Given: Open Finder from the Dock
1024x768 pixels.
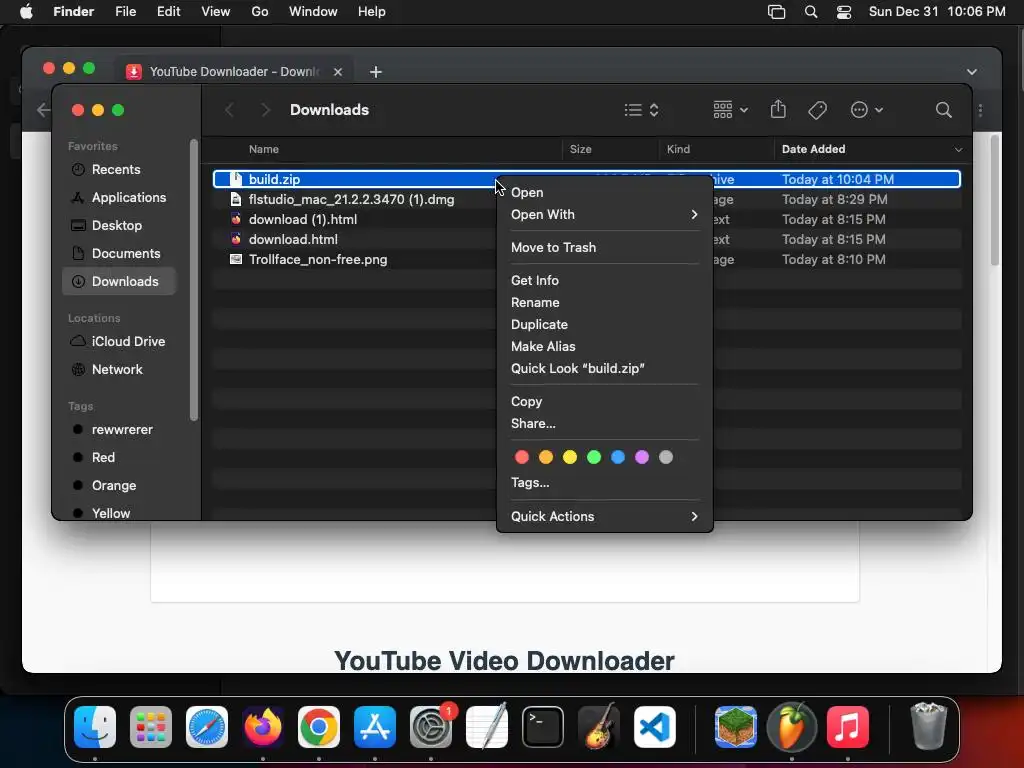Looking at the screenshot, I should click(95, 727).
